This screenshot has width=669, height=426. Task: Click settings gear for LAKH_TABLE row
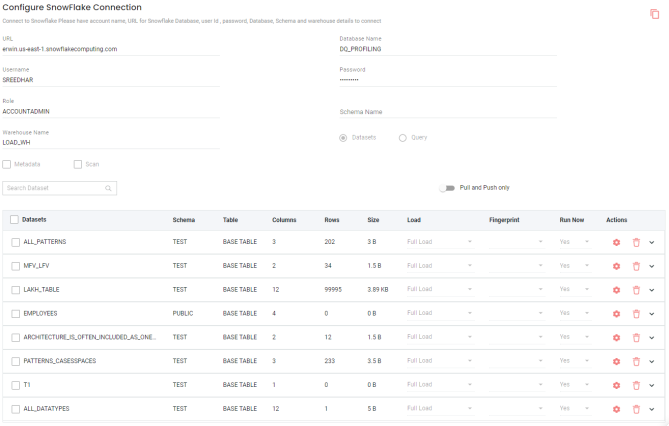[616, 290]
